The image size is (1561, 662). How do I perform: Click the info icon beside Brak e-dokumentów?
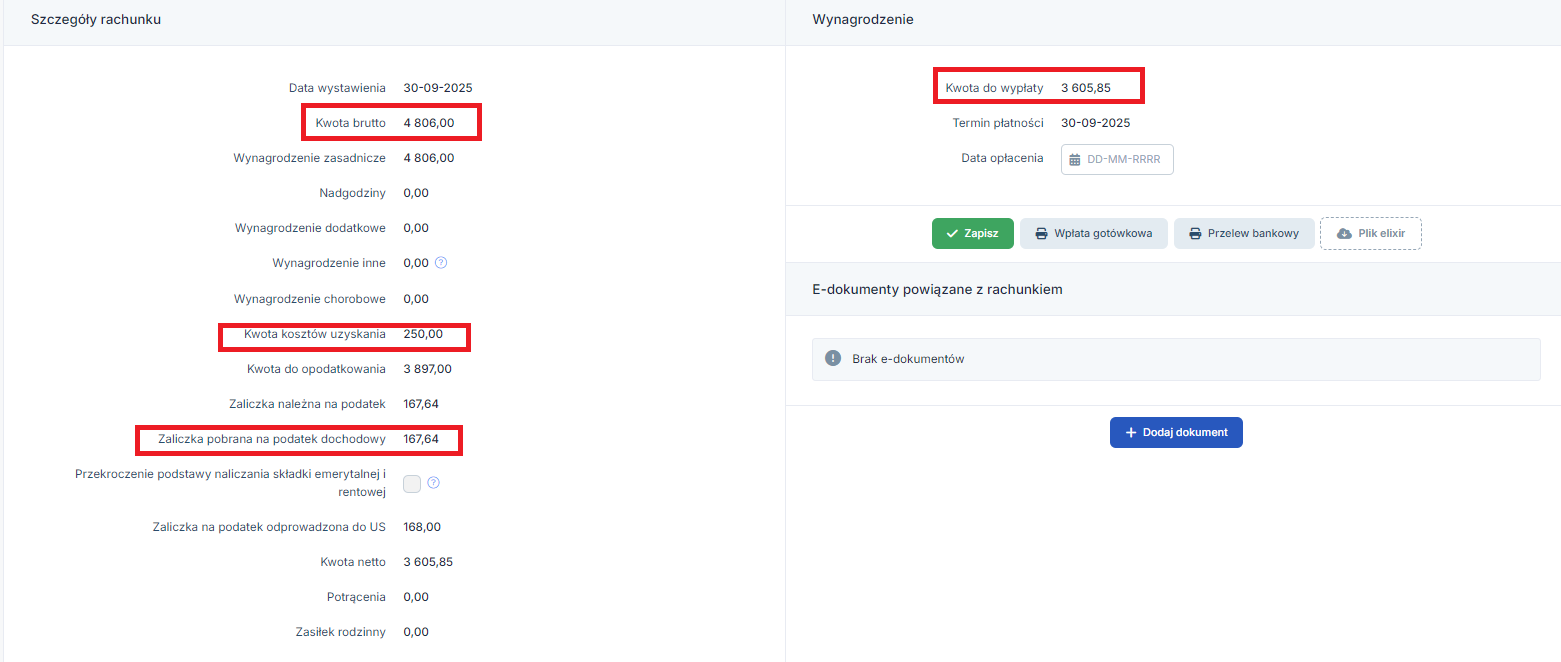(x=832, y=358)
